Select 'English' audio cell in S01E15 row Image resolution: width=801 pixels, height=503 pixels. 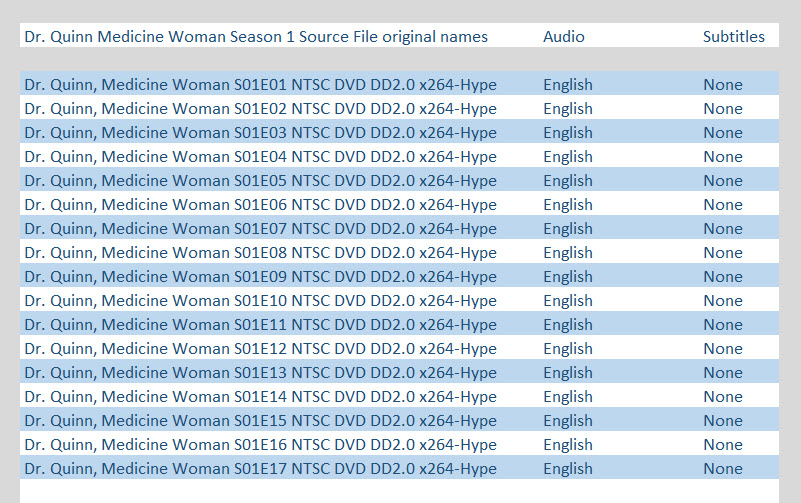pos(568,421)
